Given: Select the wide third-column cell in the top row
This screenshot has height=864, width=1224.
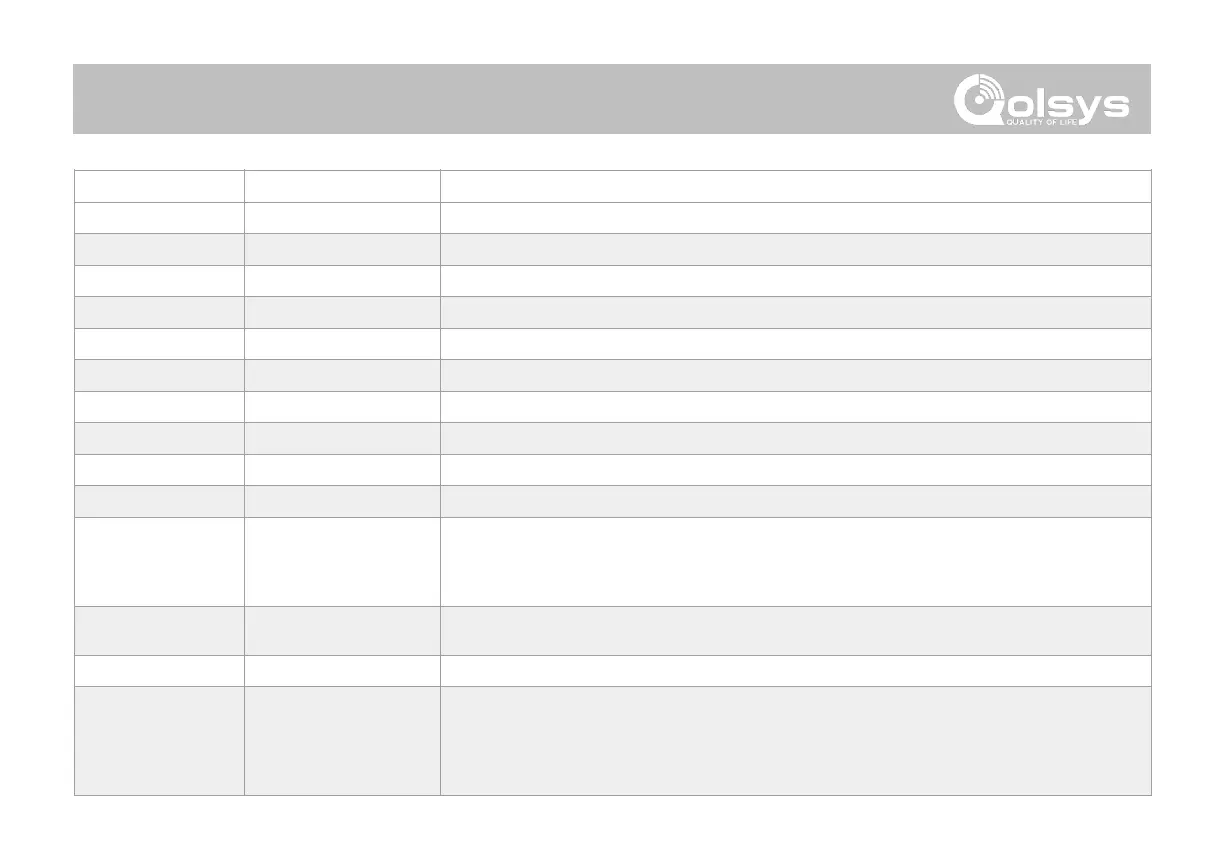Looking at the screenshot, I should (x=795, y=186).
